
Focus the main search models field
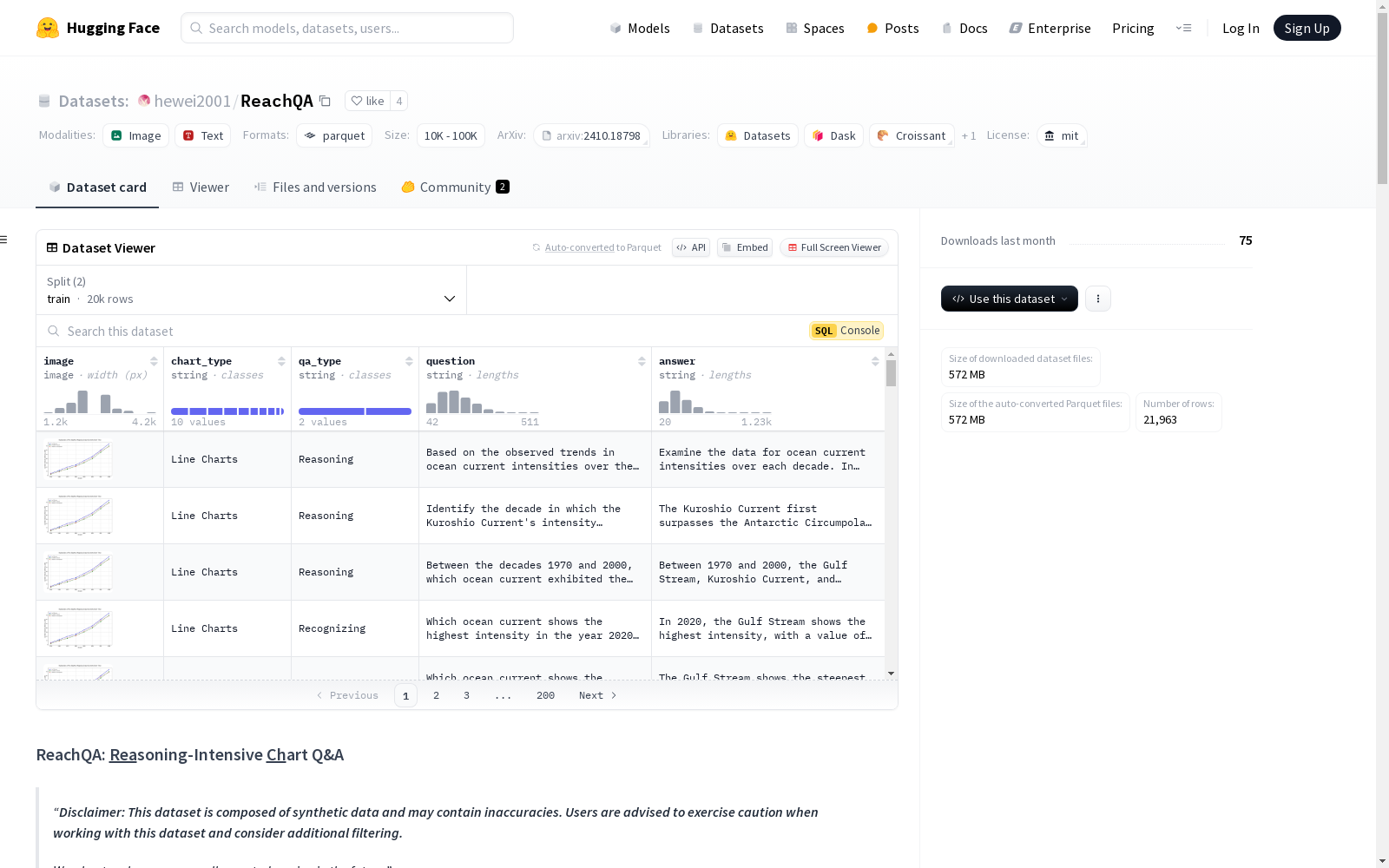coord(347,28)
